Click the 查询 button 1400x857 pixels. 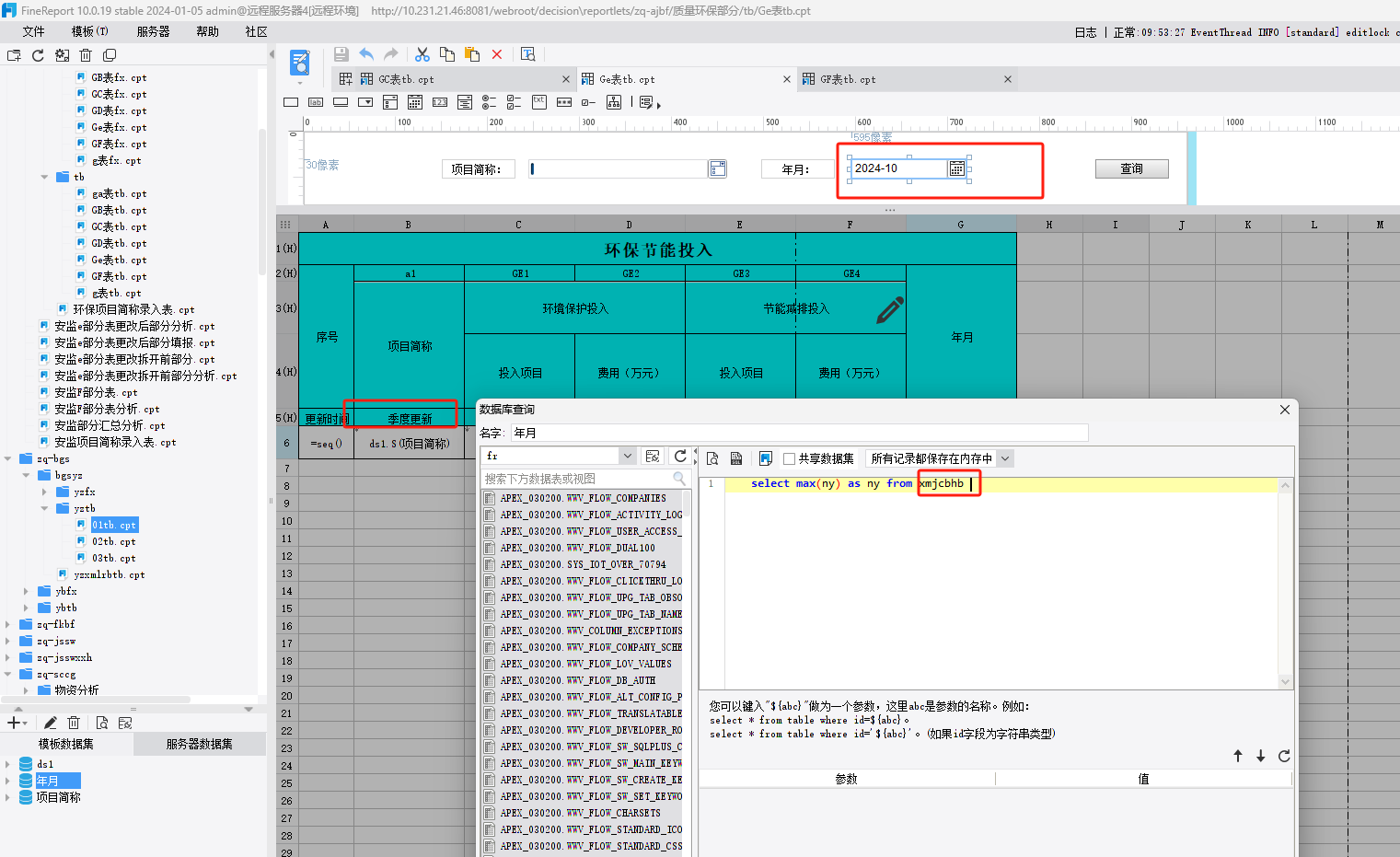(1132, 168)
